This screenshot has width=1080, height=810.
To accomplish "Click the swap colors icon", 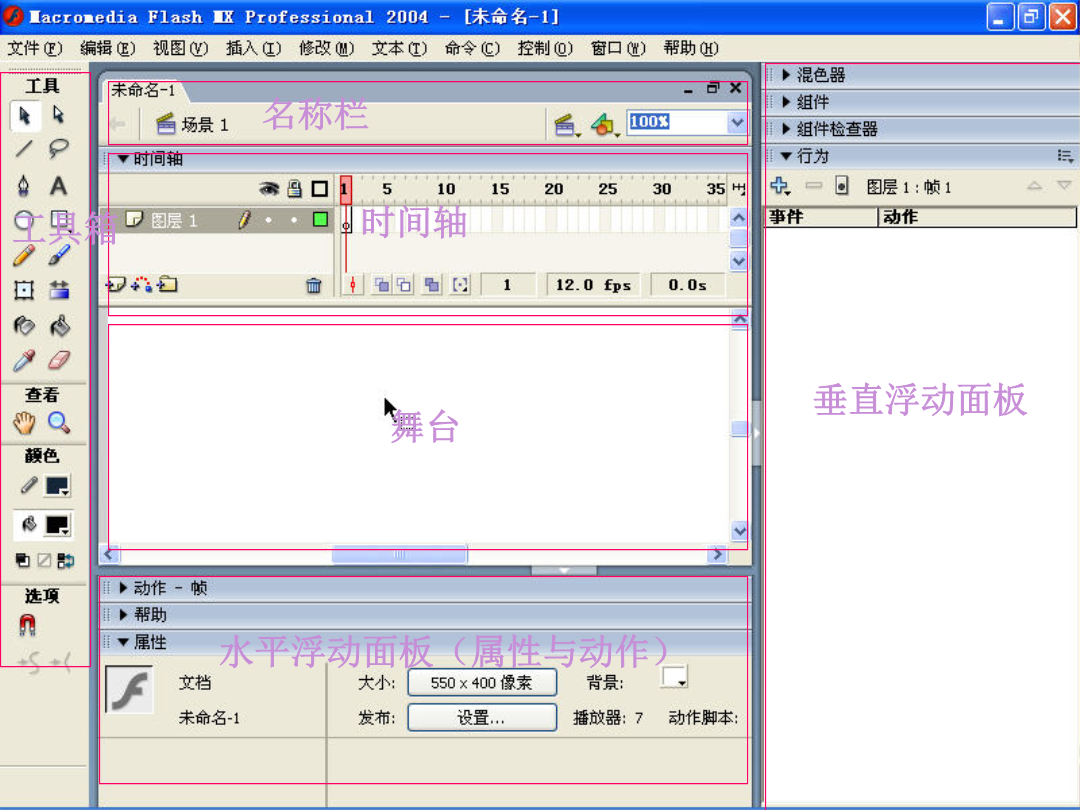I will [65, 560].
